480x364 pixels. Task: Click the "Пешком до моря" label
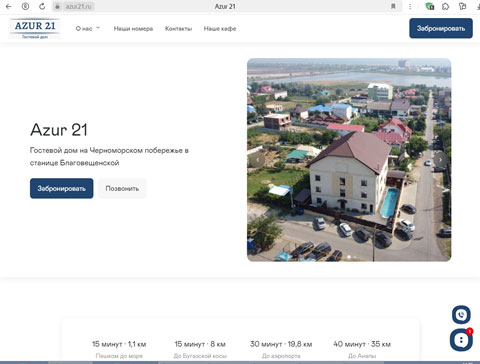(119, 356)
